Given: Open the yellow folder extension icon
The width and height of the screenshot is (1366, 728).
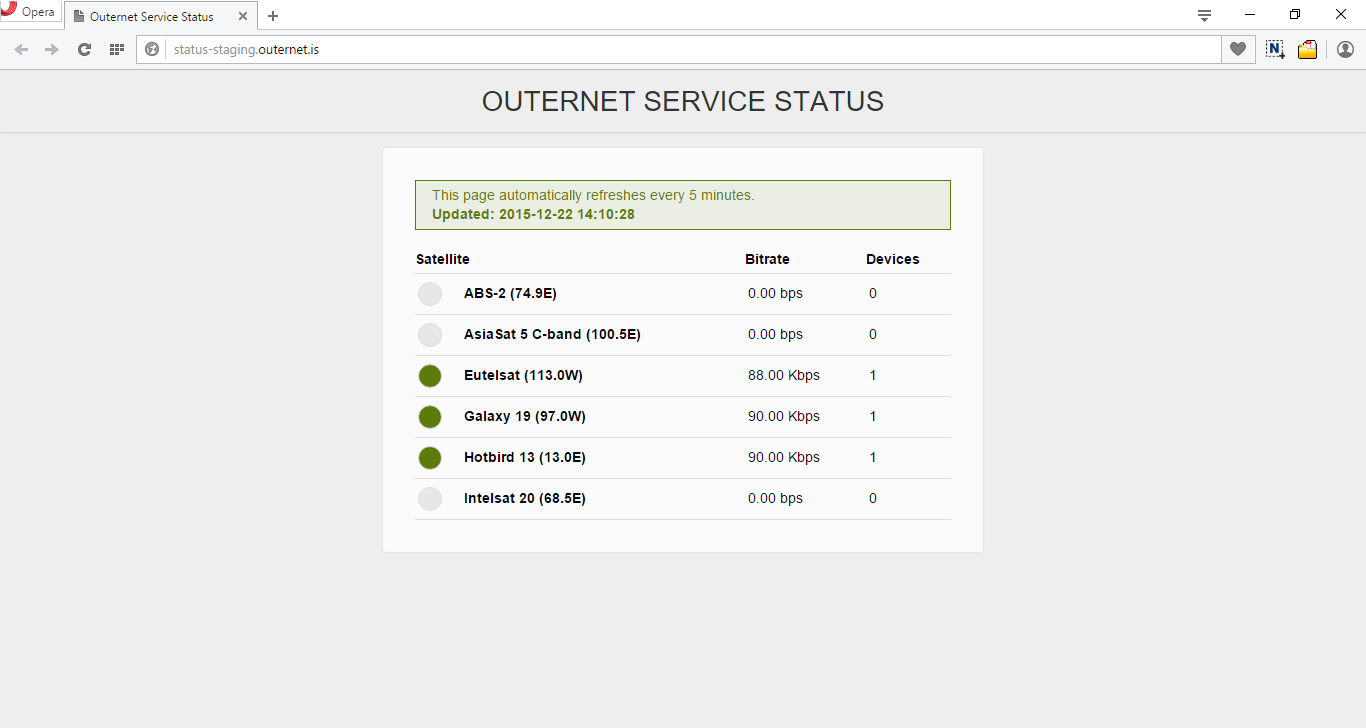Looking at the screenshot, I should [1307, 49].
